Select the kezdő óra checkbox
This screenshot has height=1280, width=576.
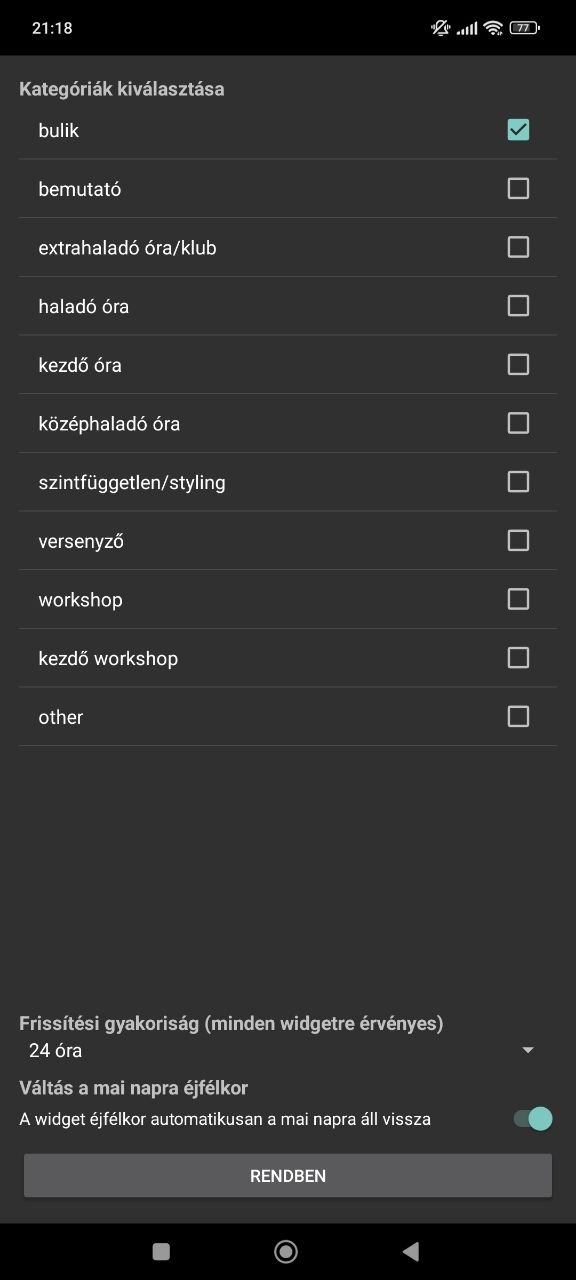(x=518, y=364)
